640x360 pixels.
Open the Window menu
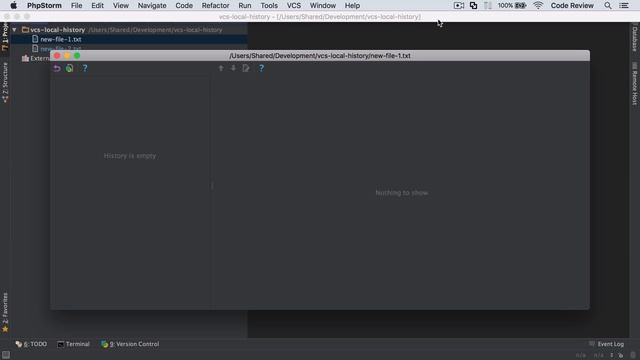322,6
